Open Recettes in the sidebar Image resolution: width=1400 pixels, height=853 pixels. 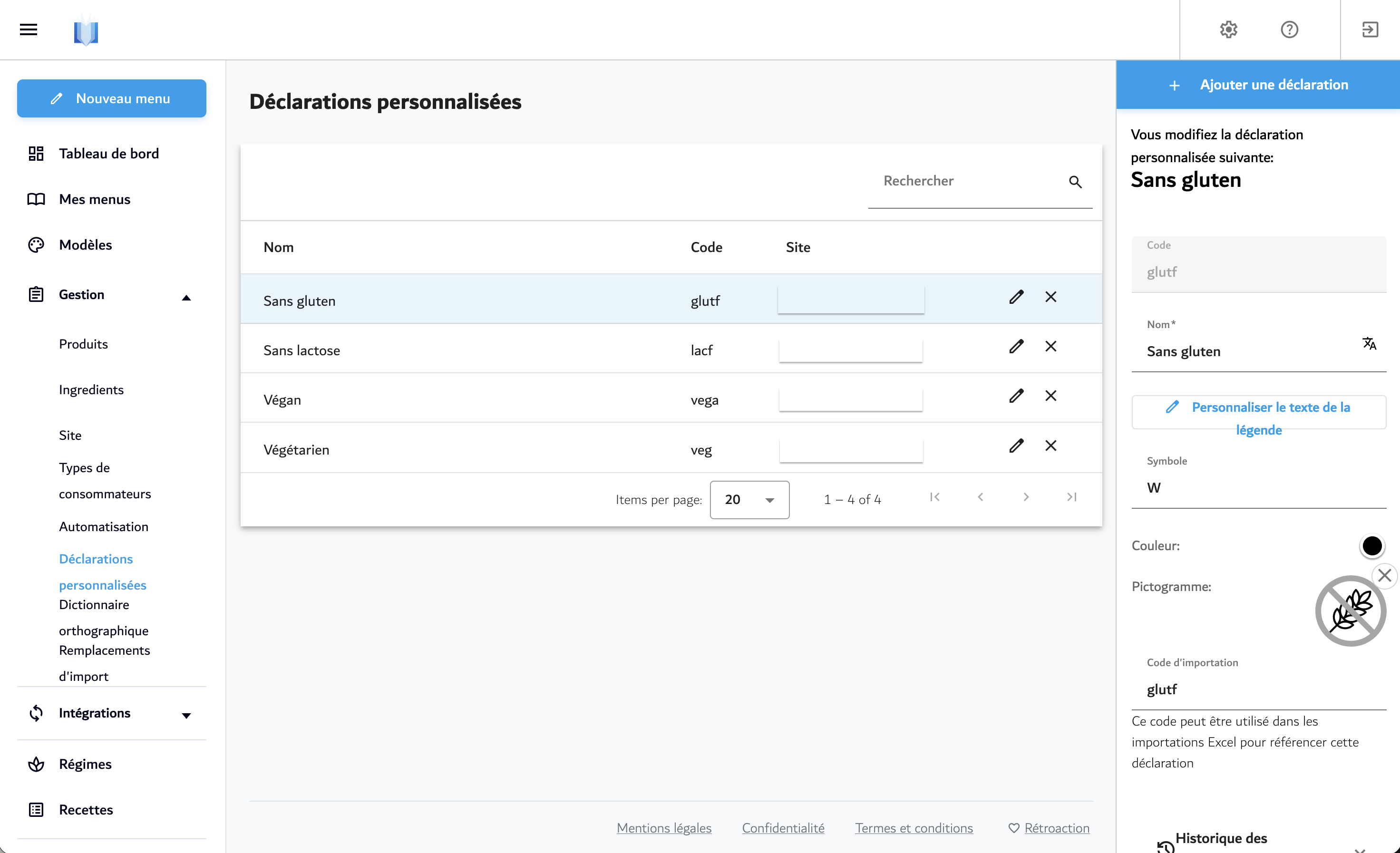click(x=86, y=810)
